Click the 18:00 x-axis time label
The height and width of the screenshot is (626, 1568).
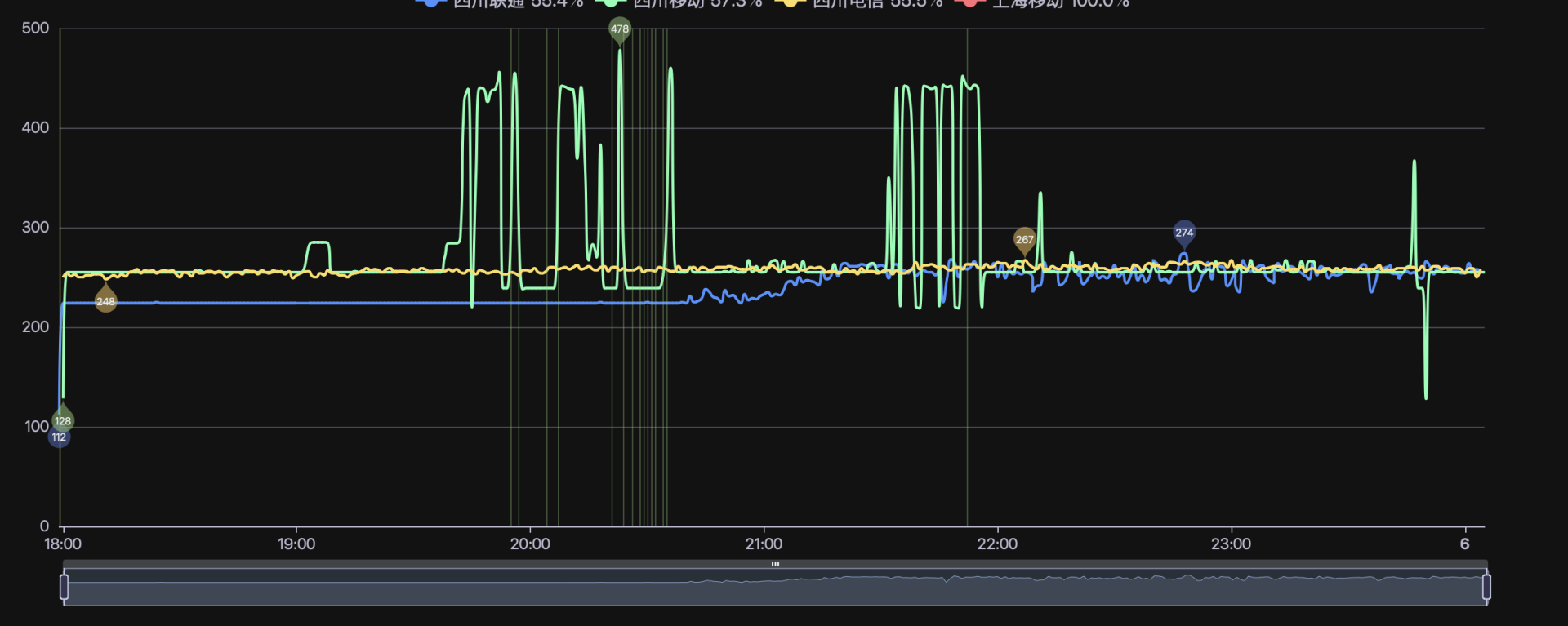63,544
